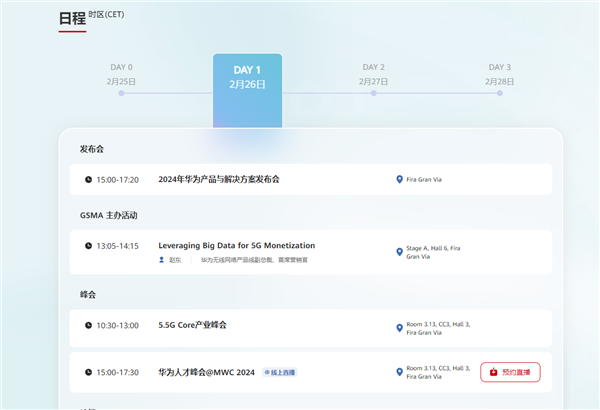The image size is (600, 410).
Task: Click clock icon next to 15:00-17:20
Action: pos(88,180)
